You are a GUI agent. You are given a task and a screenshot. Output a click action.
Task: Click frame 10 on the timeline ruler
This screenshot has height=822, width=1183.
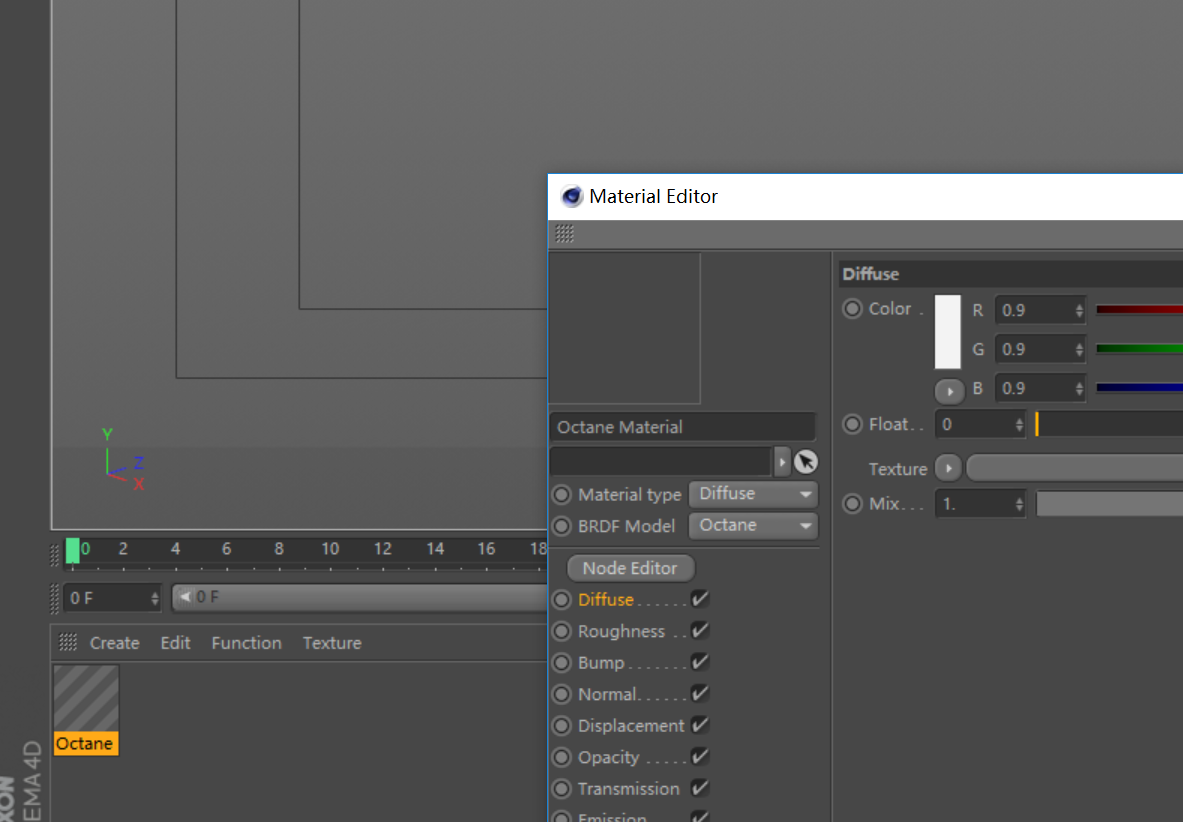pos(330,549)
